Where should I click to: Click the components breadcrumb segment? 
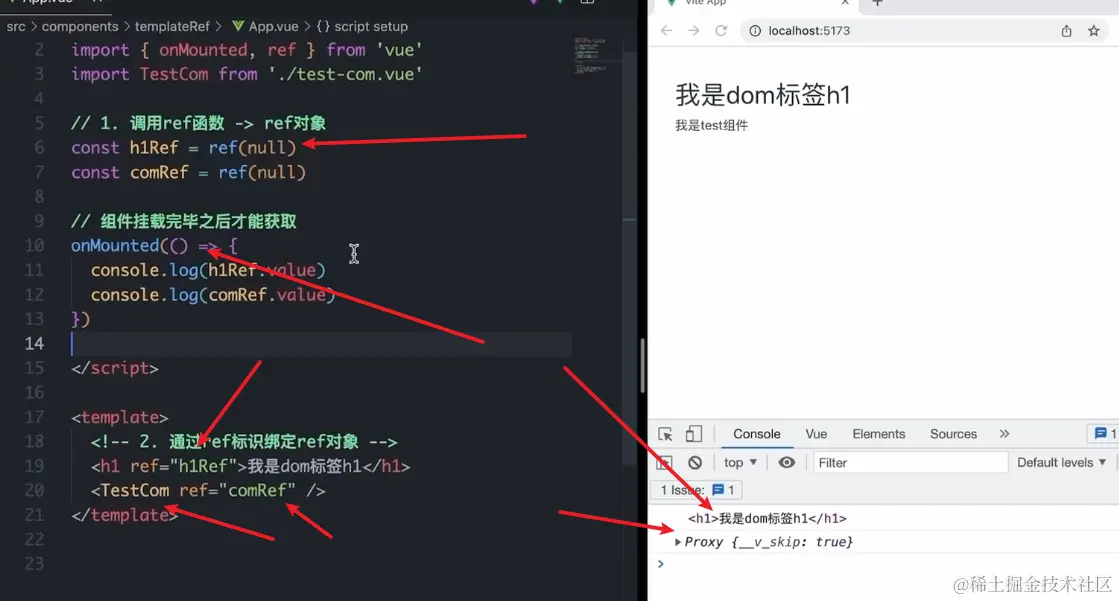click(80, 26)
